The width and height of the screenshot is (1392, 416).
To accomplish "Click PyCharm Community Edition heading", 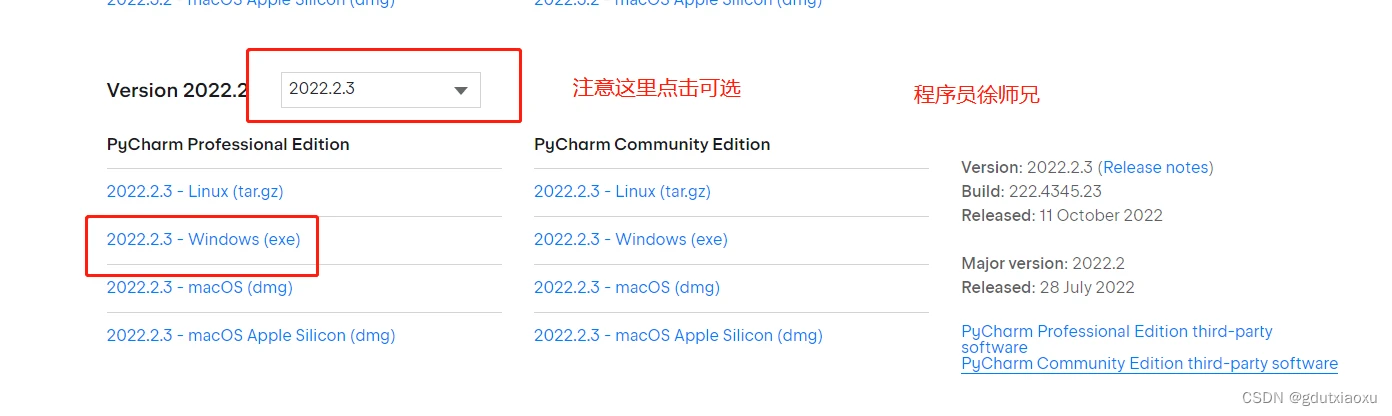I will (x=652, y=144).
